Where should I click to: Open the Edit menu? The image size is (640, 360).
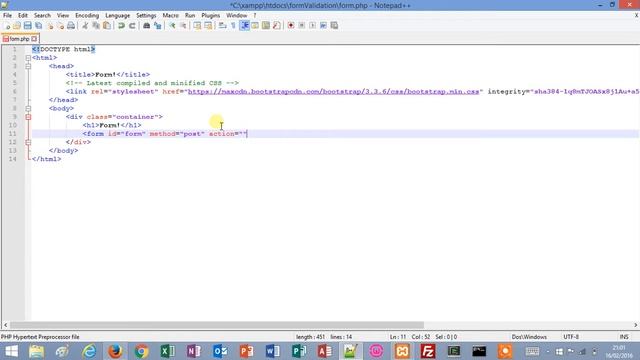(22, 16)
